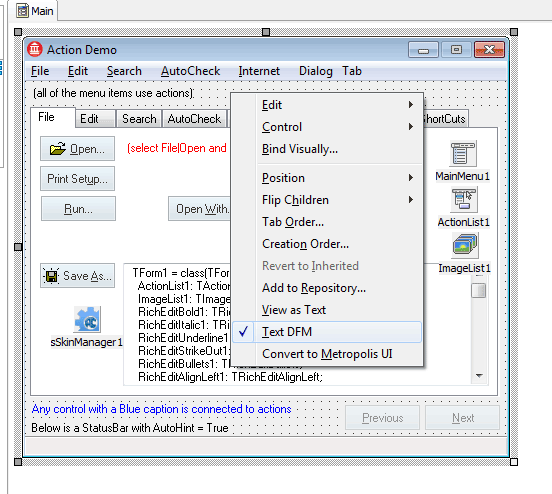
Task: Click the memo scrollbar down arrow
Action: [x=479, y=376]
